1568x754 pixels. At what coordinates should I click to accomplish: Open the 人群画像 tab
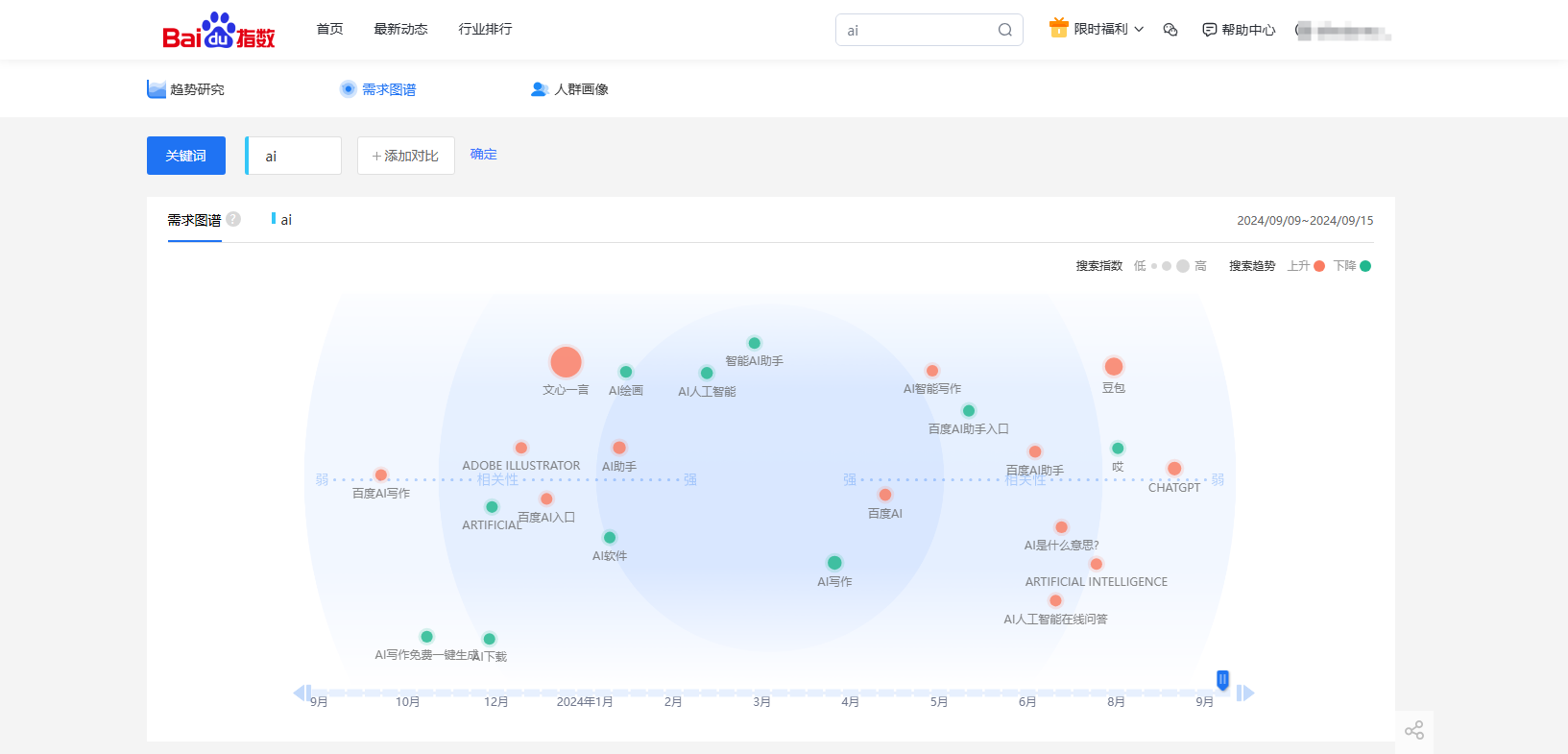(570, 89)
